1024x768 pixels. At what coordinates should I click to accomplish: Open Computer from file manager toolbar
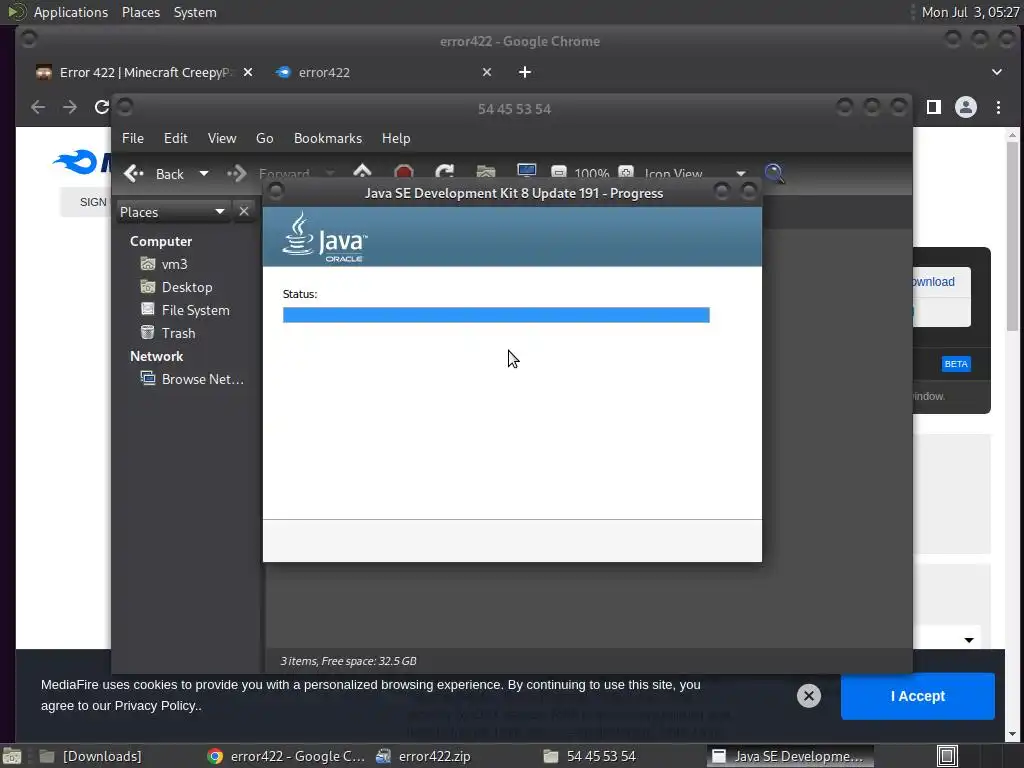pyautogui.click(x=526, y=172)
